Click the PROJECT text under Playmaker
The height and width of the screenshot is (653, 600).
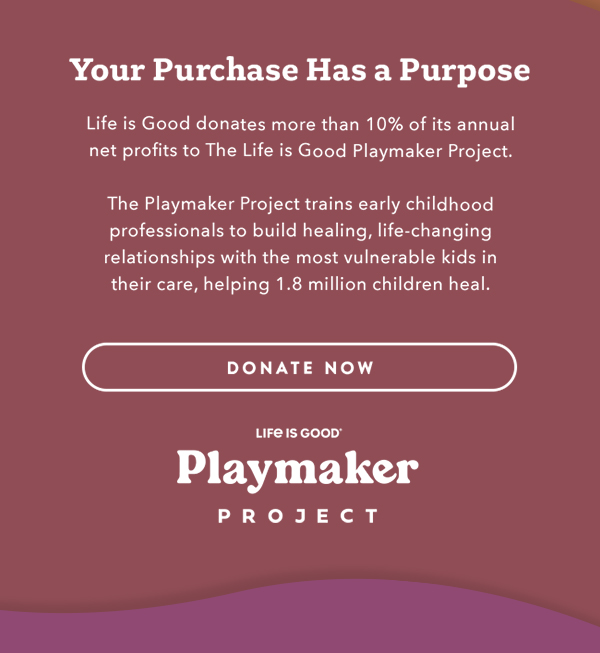tap(299, 516)
